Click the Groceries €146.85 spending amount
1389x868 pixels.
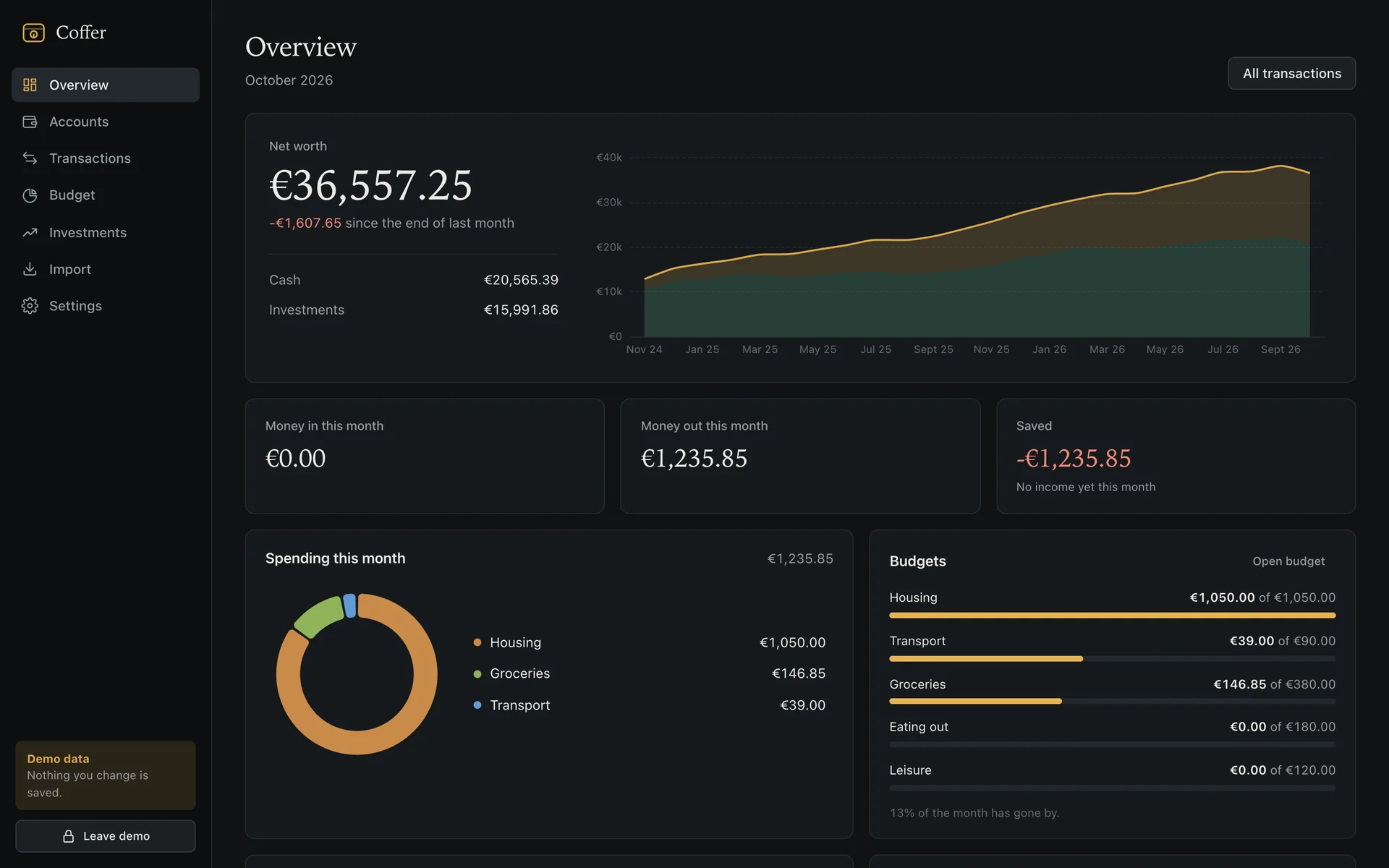(799, 673)
